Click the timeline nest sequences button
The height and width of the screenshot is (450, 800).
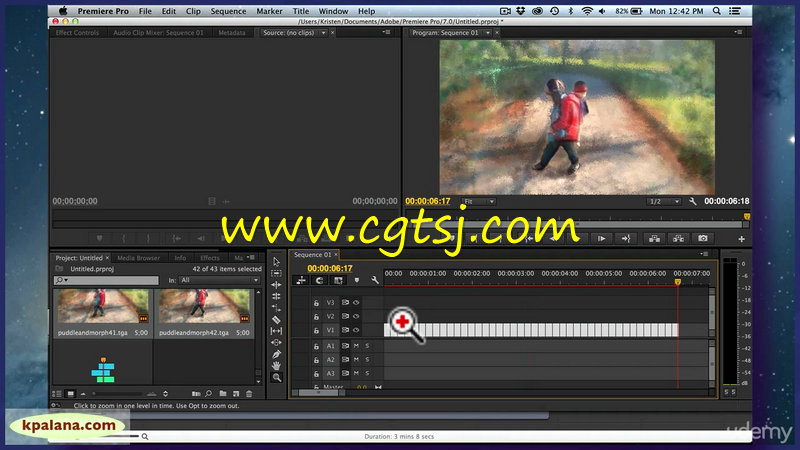pos(301,280)
